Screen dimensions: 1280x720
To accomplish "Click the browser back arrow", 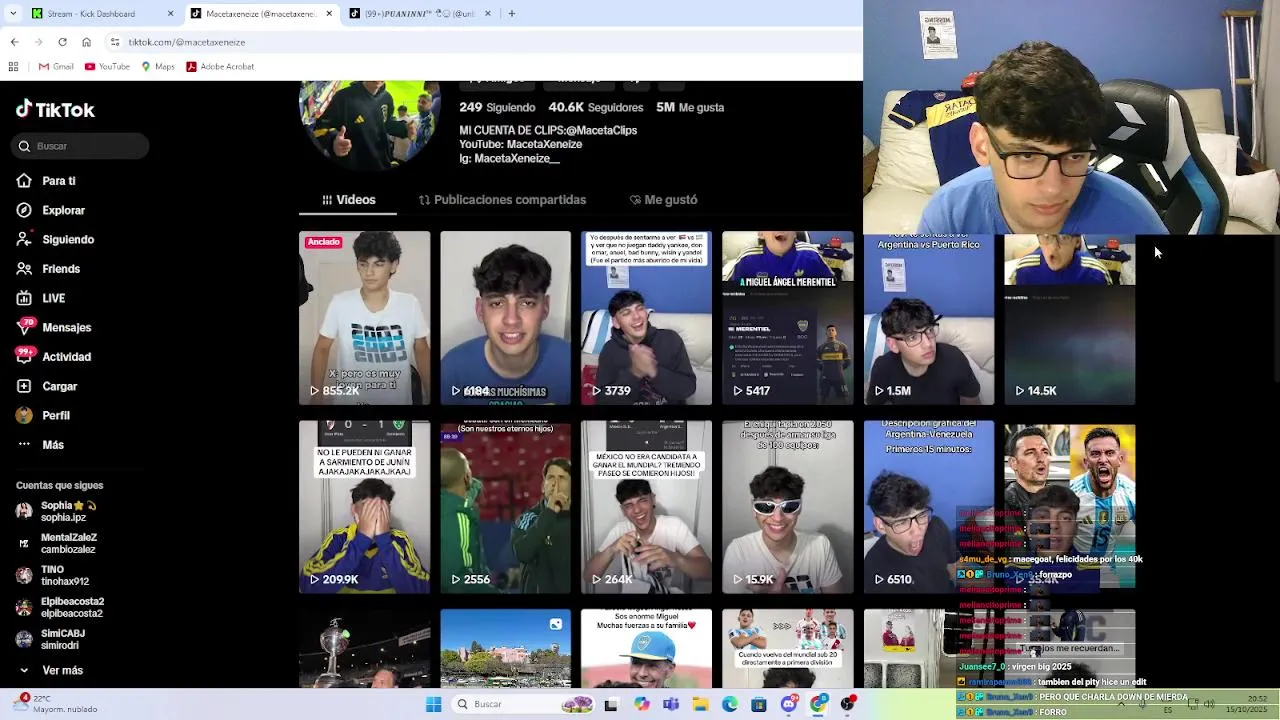I will (x=14, y=42).
